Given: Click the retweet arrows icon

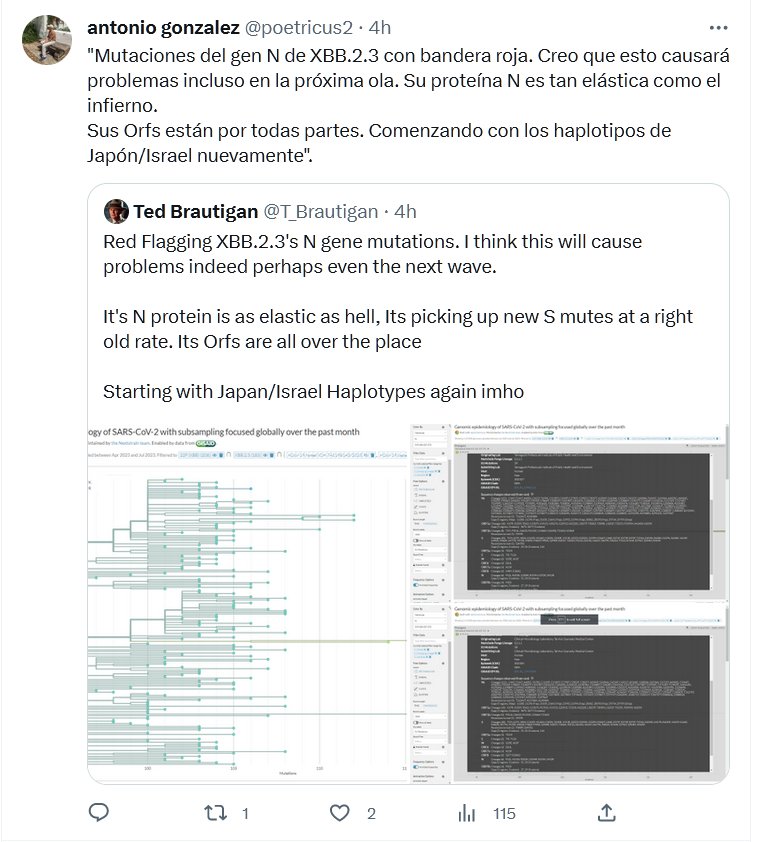Looking at the screenshot, I should 215,812.
